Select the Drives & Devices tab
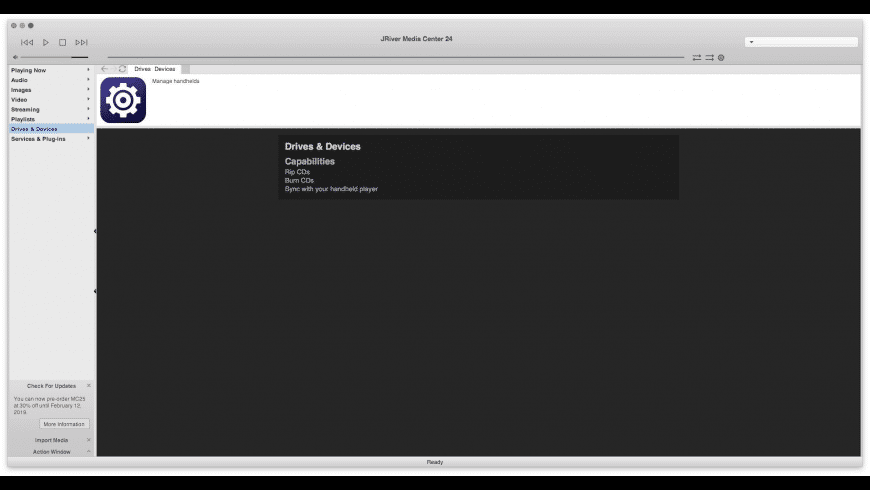This screenshot has width=870, height=490. [155, 69]
